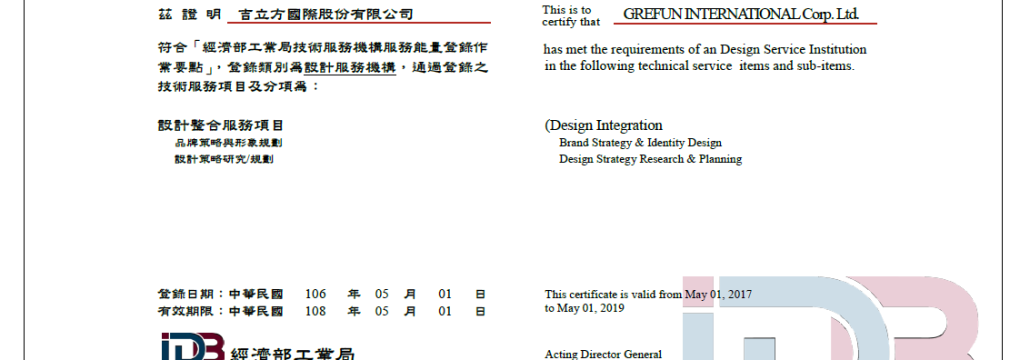Click Design Strategy Research & Planning item

point(650,159)
